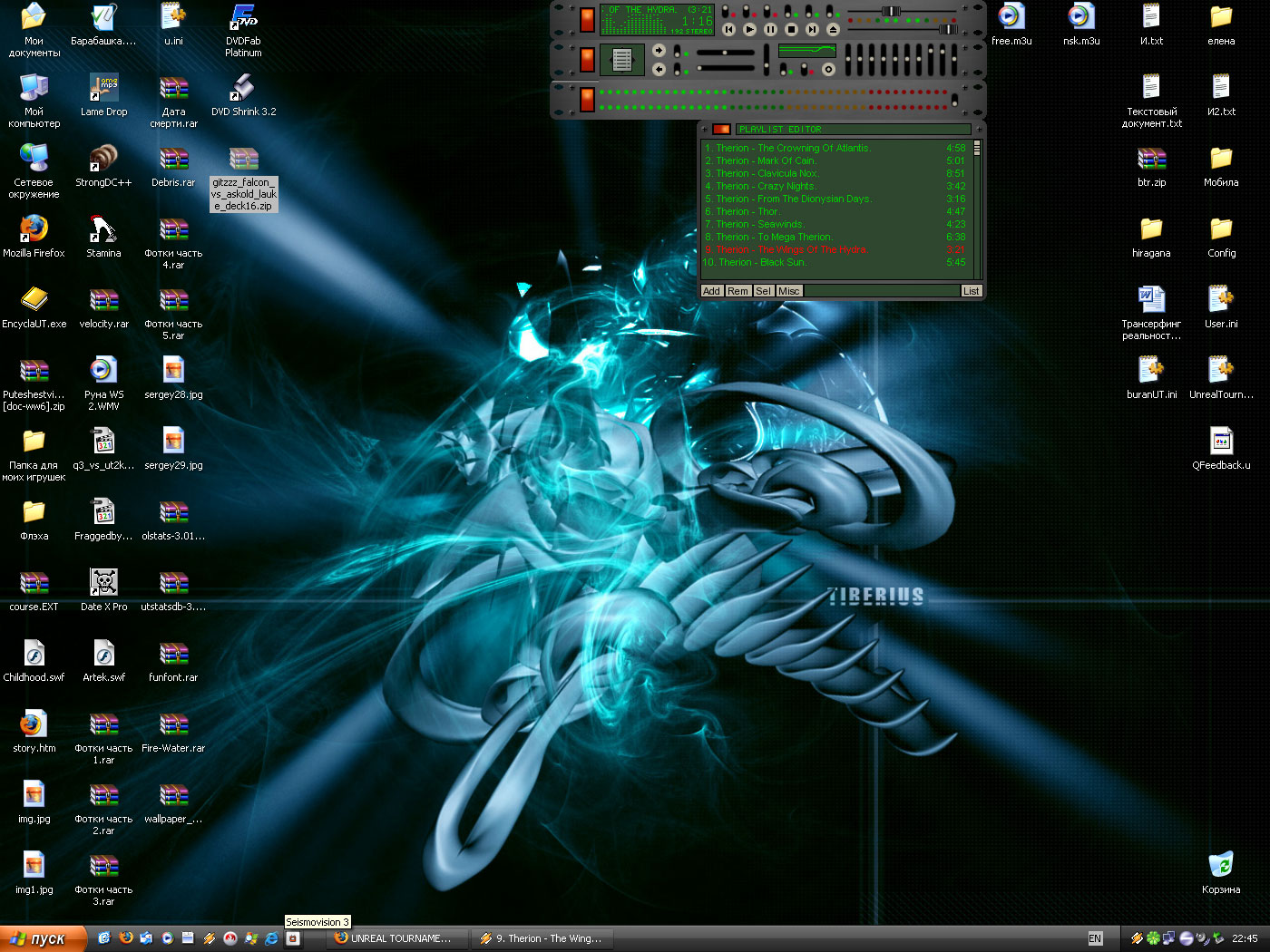
Task: Click the orange power button of main player
Action: coord(587,20)
